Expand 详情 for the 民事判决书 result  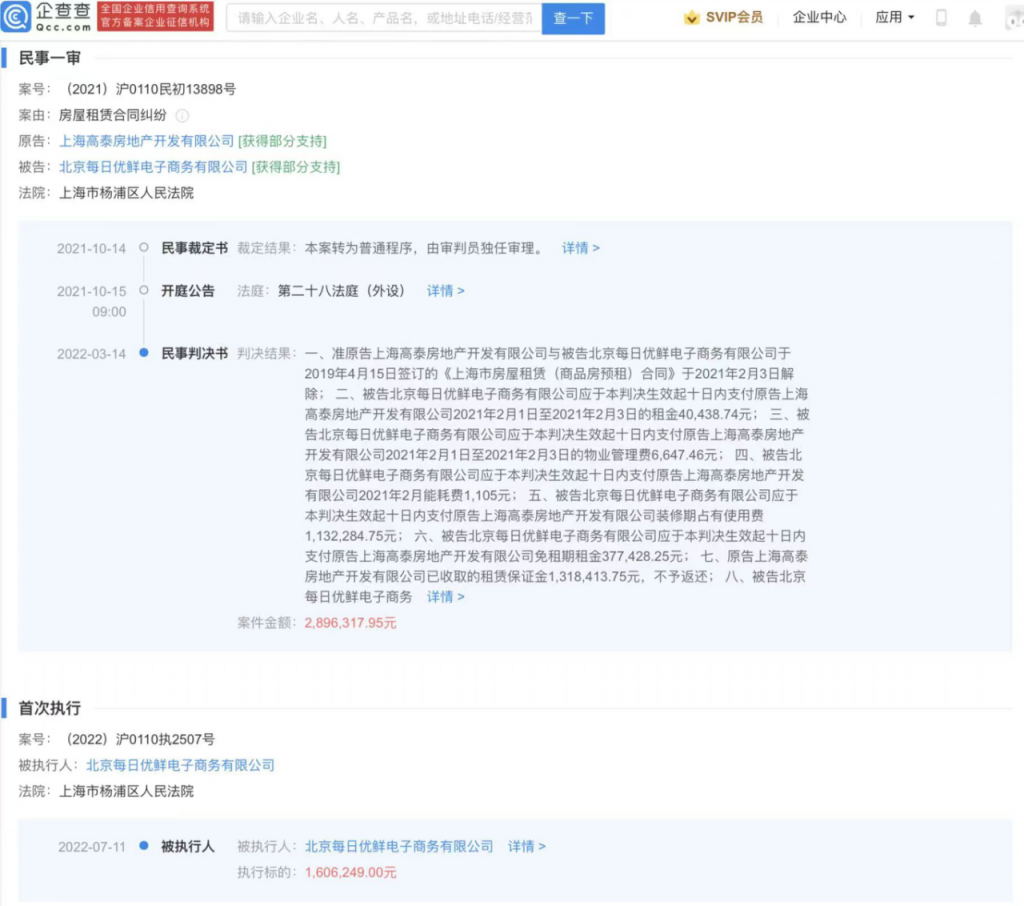tap(445, 597)
